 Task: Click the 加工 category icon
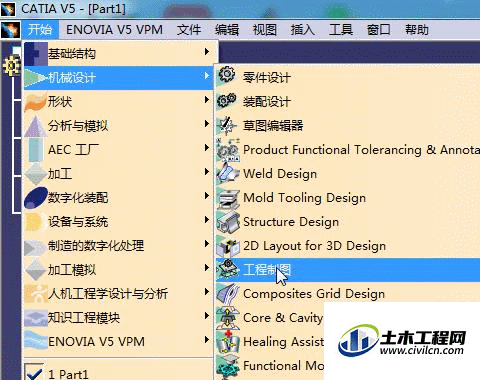[35, 174]
